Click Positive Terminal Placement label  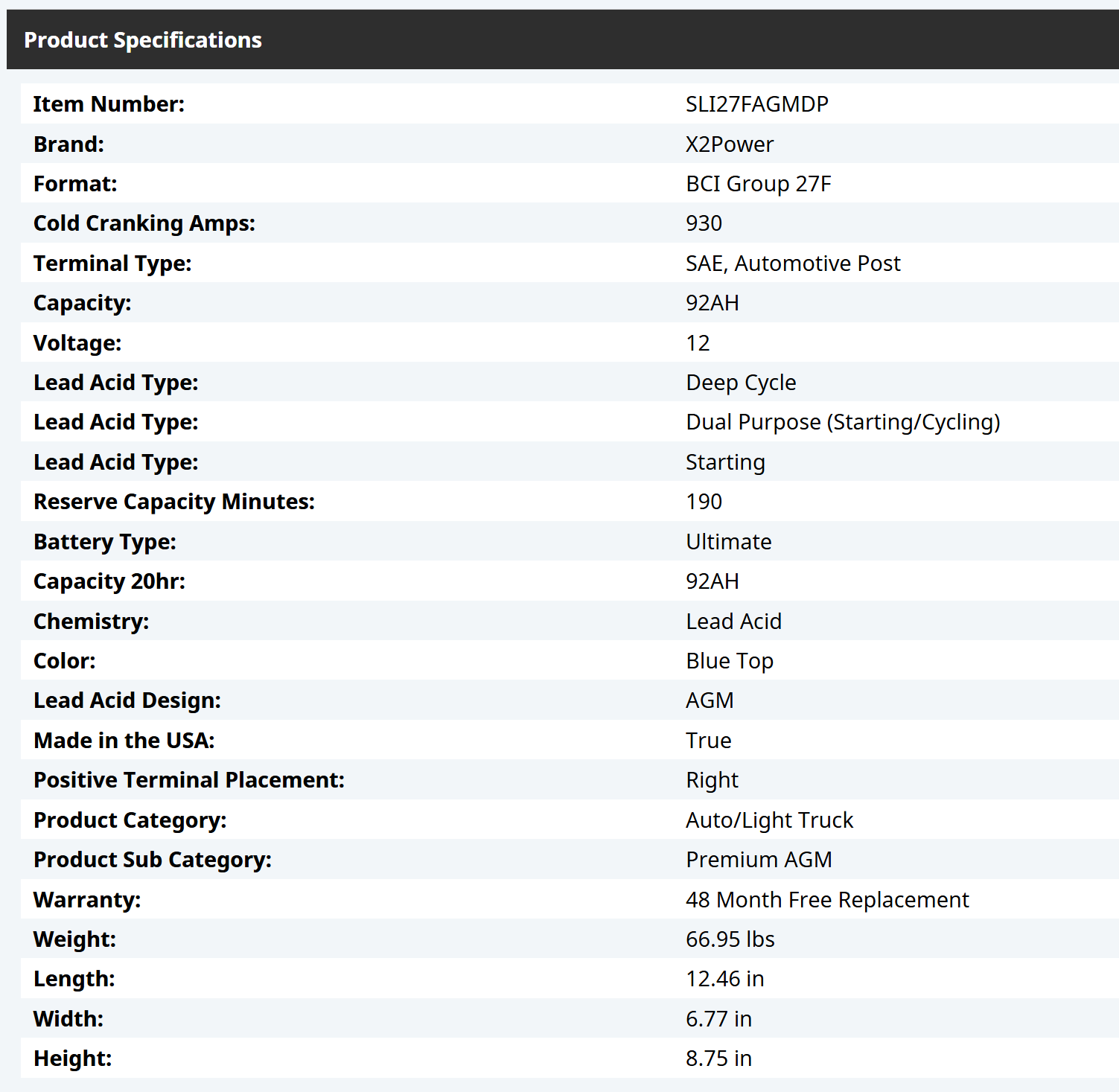[189, 780]
